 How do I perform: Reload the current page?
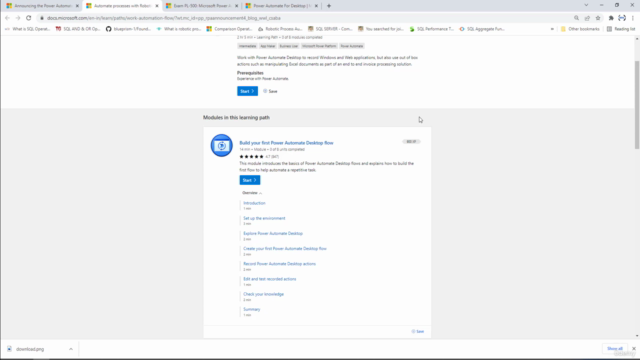(x=29, y=18)
